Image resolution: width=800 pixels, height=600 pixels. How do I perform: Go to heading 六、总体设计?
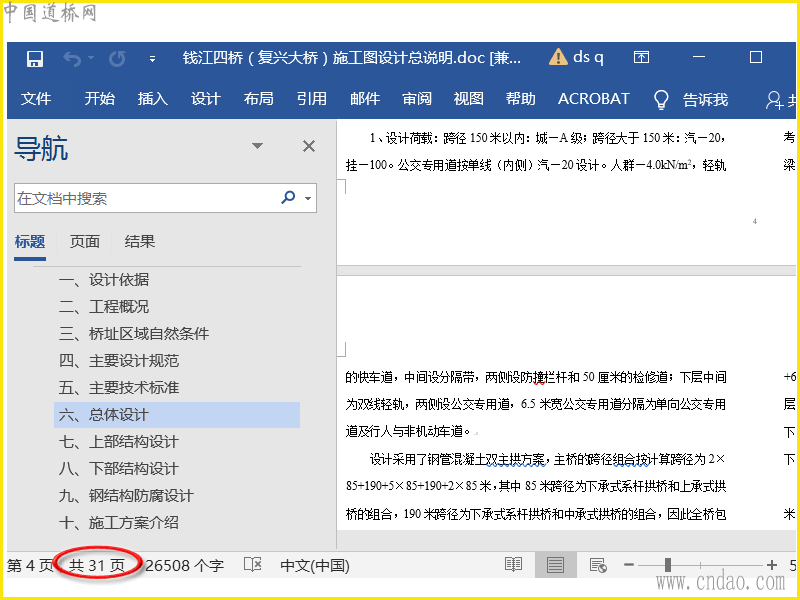coord(177,415)
